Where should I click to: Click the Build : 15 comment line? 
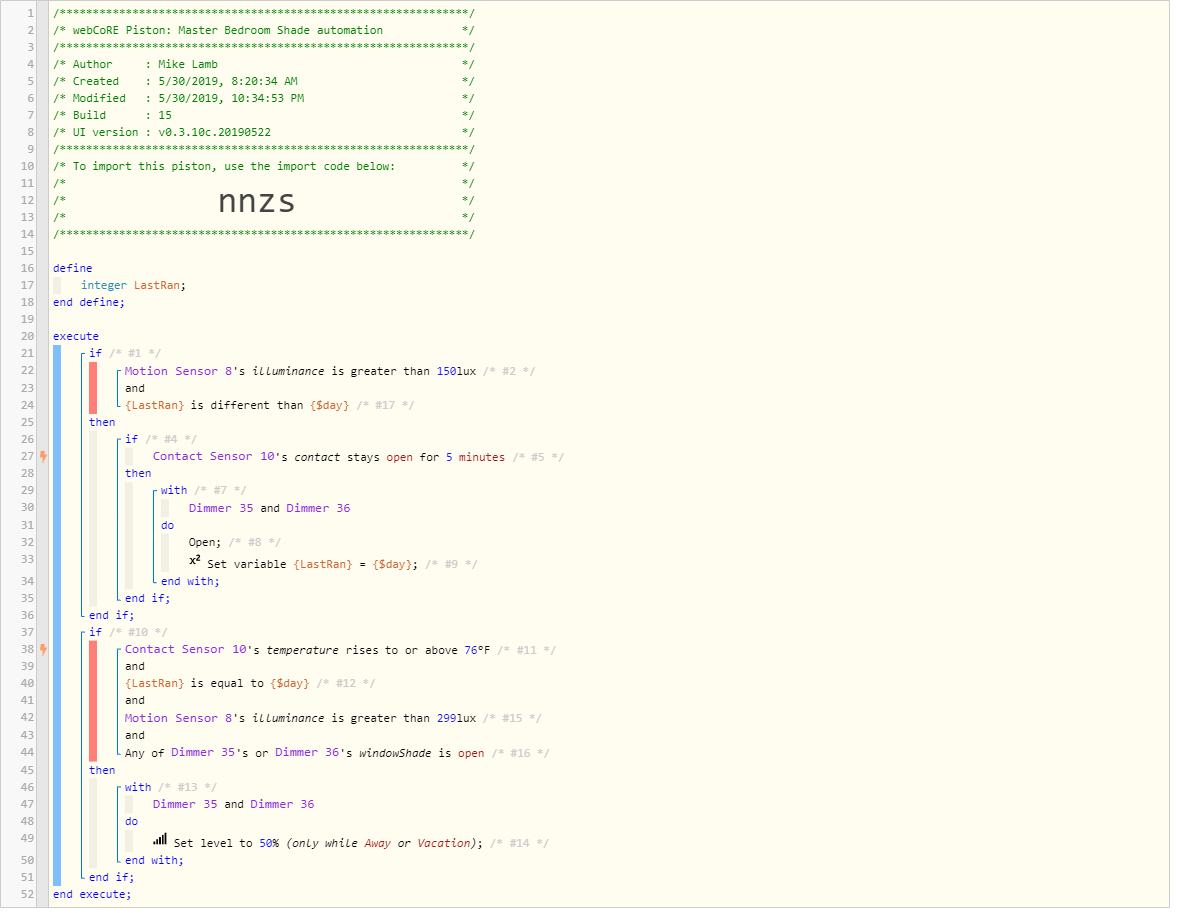coord(263,116)
